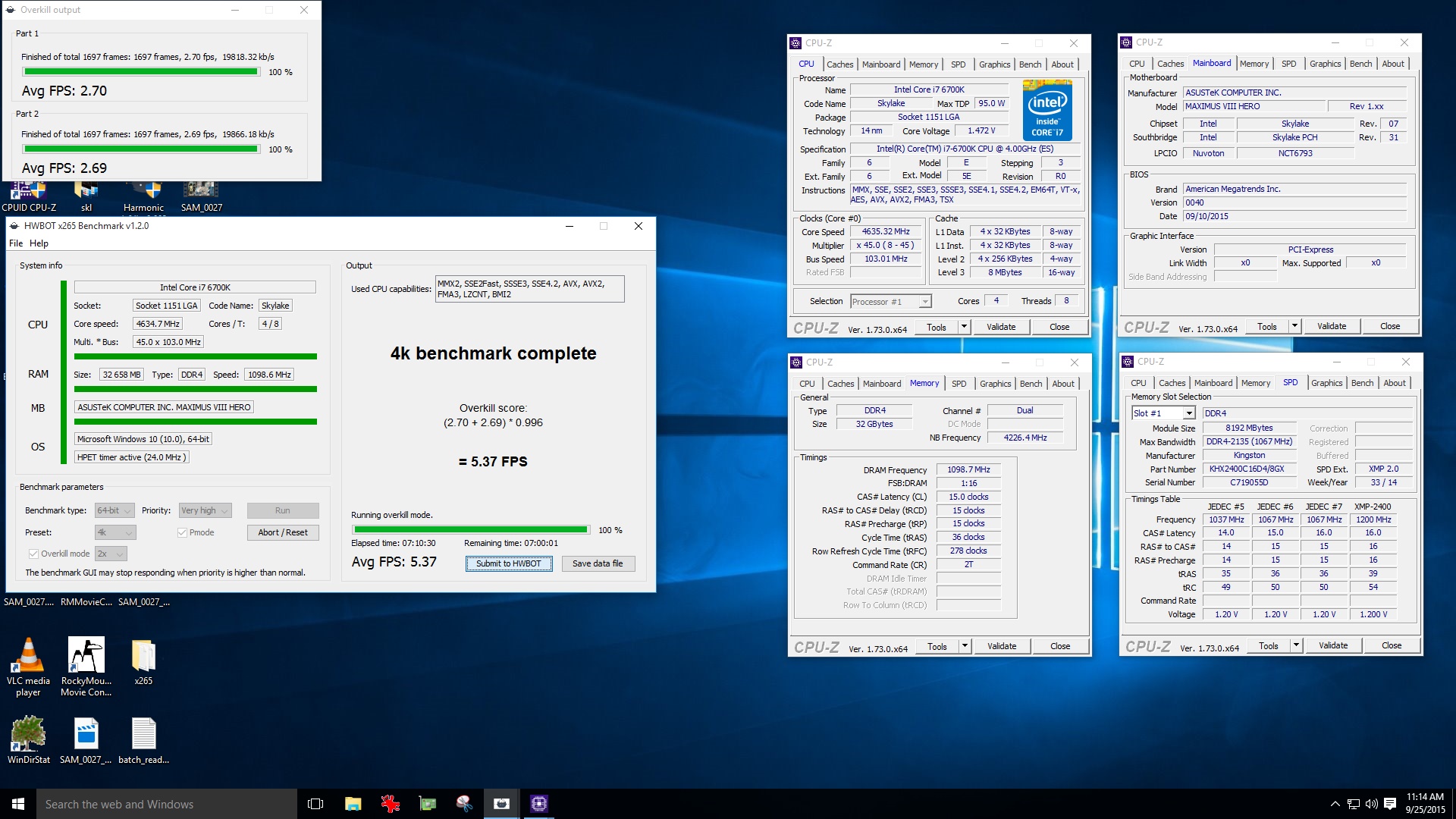
Task: Click the CPU-Z icon in CPU tab window titlebar
Action: click(x=795, y=43)
